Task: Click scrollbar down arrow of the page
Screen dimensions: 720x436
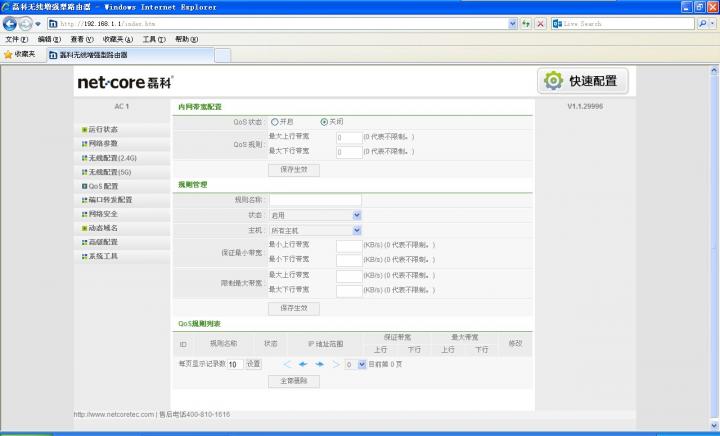Action: click(x=714, y=425)
